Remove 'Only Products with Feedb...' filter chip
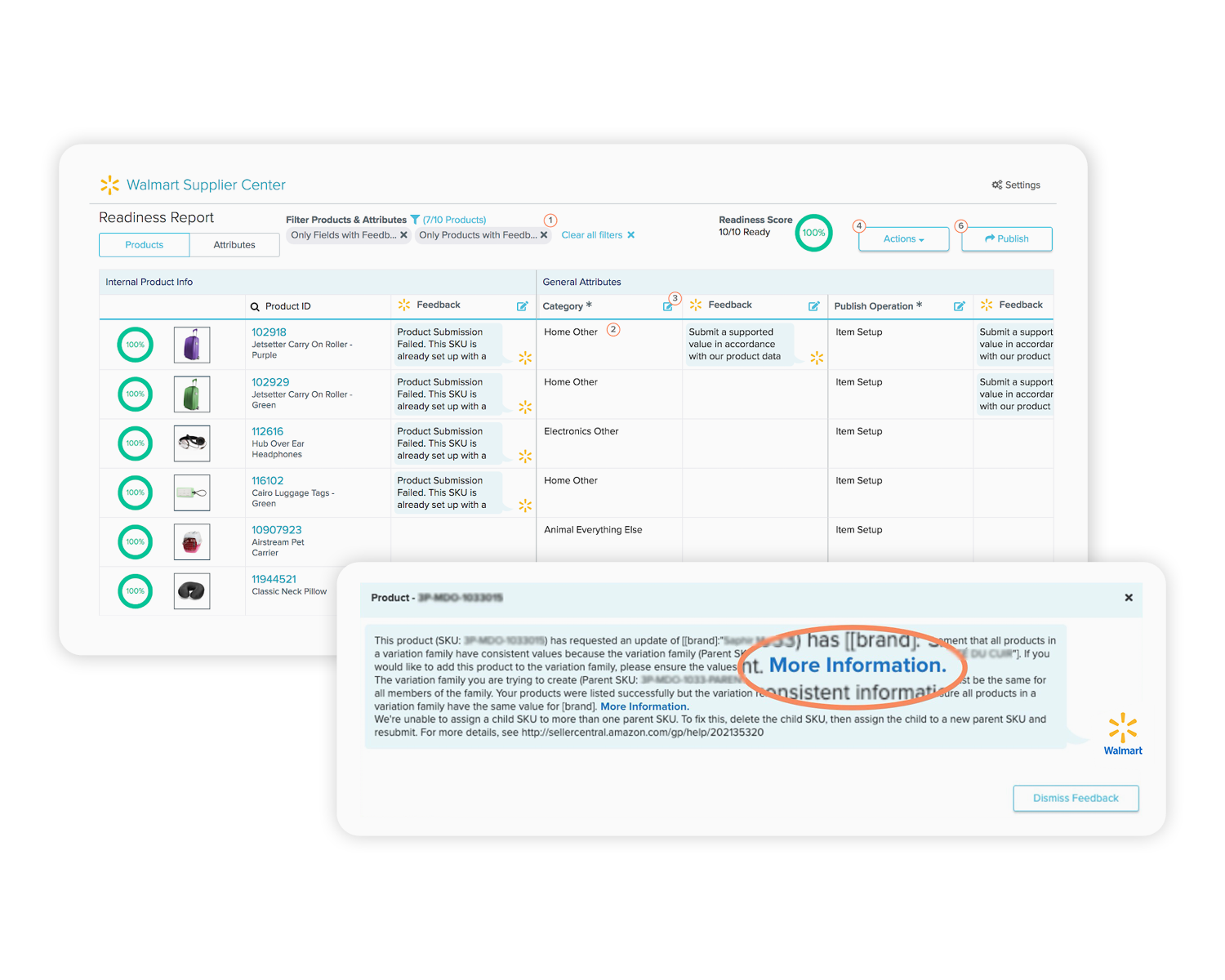1225x980 pixels. tap(544, 235)
